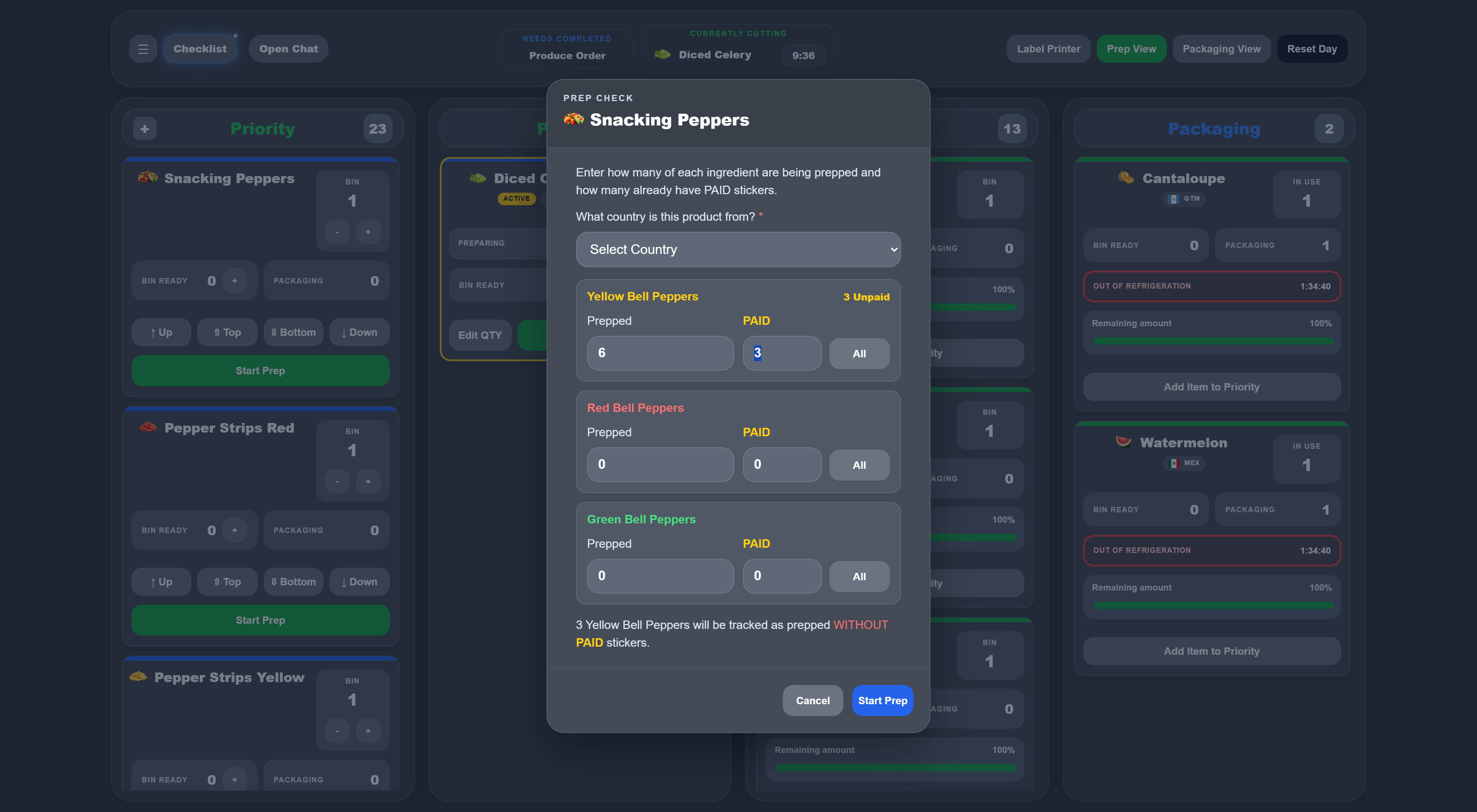The image size is (1477, 812).
Task: Click the Green Bell Peppers Prepped field
Action: coord(660,576)
